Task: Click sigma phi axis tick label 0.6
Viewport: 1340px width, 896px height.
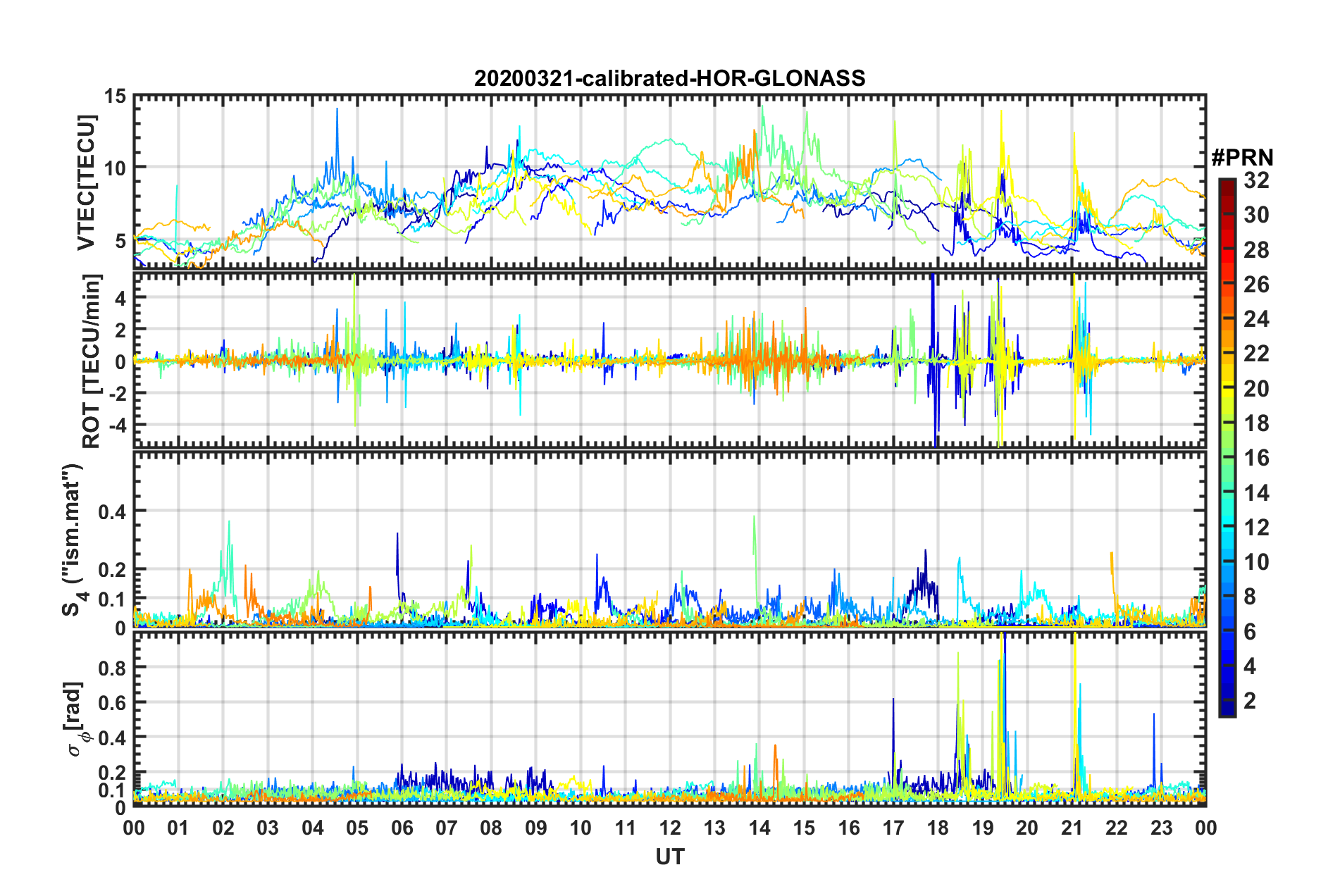Action: 111,702
